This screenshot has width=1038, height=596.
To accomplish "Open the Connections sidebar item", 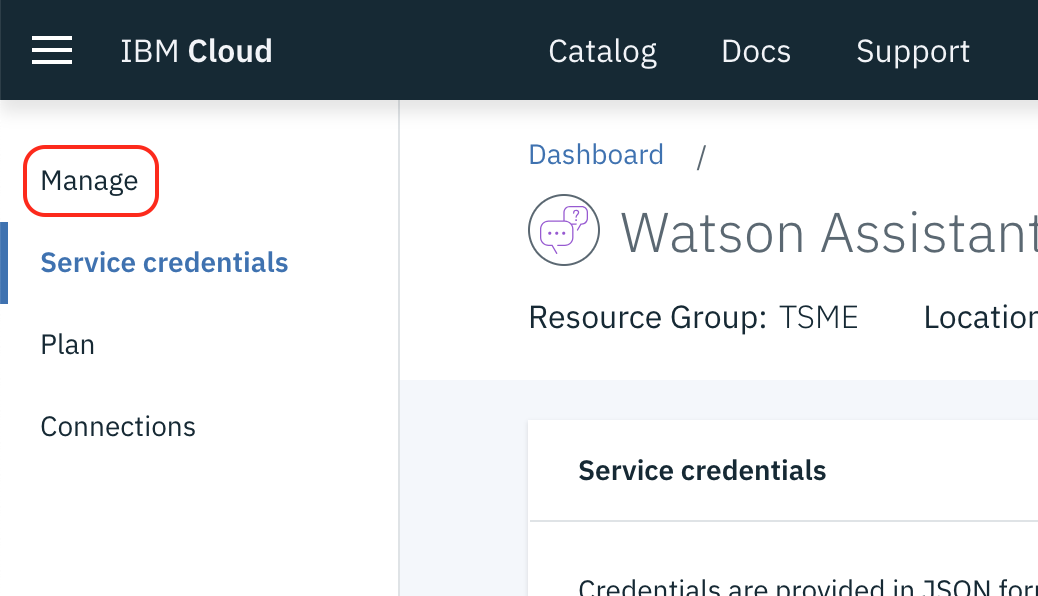I will [118, 426].
